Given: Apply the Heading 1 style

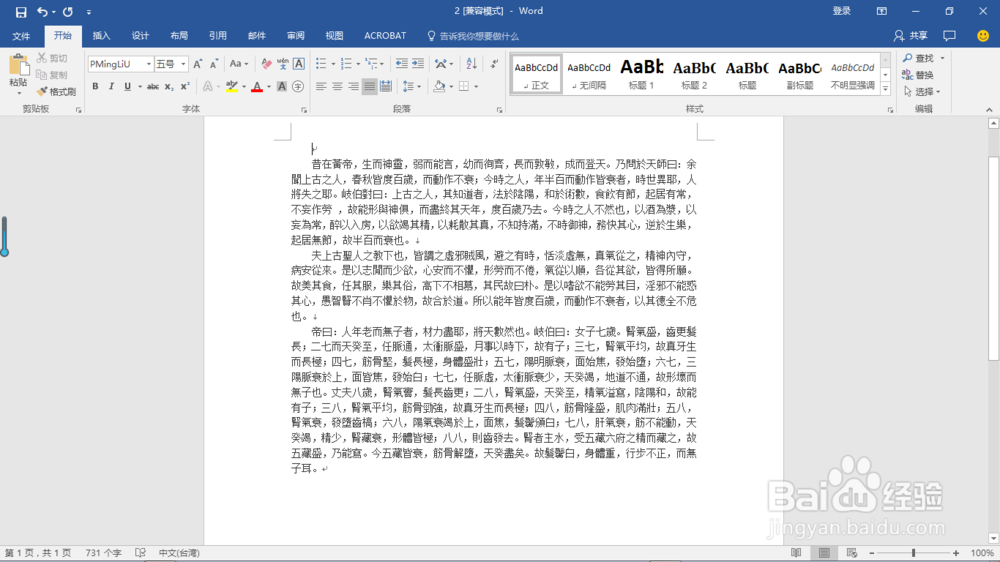Looking at the screenshot, I should [642, 74].
